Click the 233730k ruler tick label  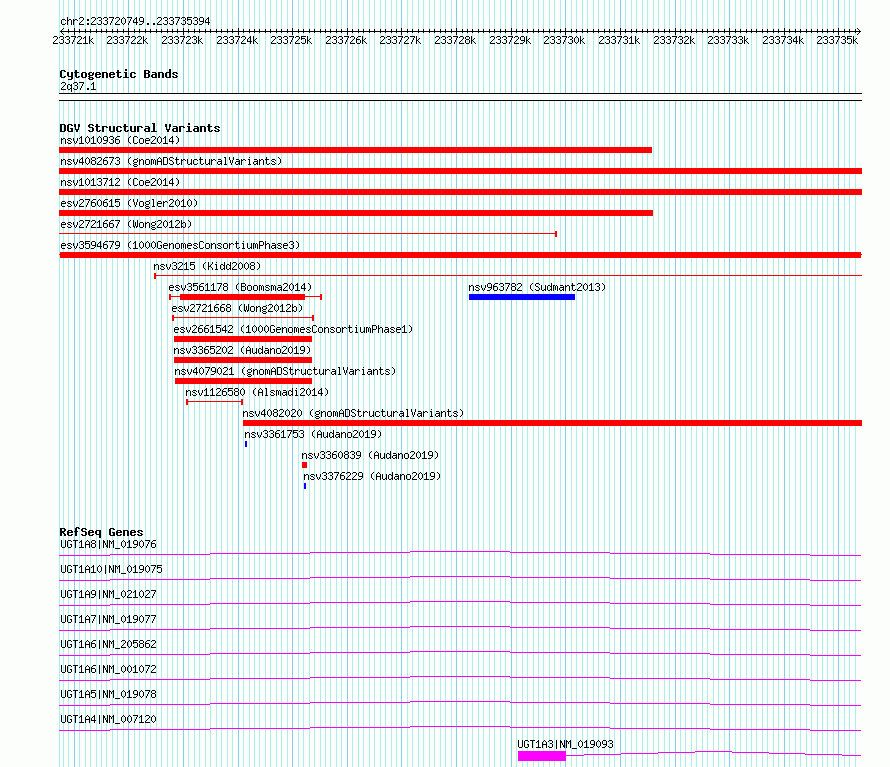[x=564, y=40]
